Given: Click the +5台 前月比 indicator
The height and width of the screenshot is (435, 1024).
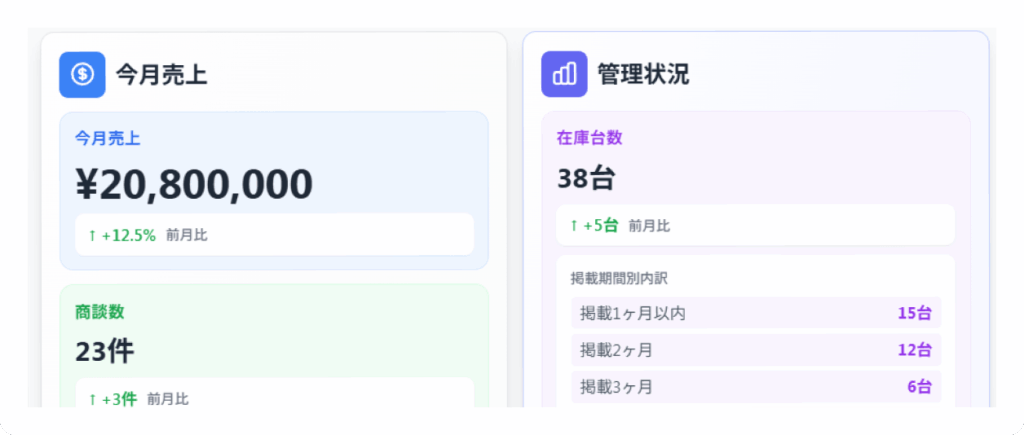Looking at the screenshot, I should [620, 226].
